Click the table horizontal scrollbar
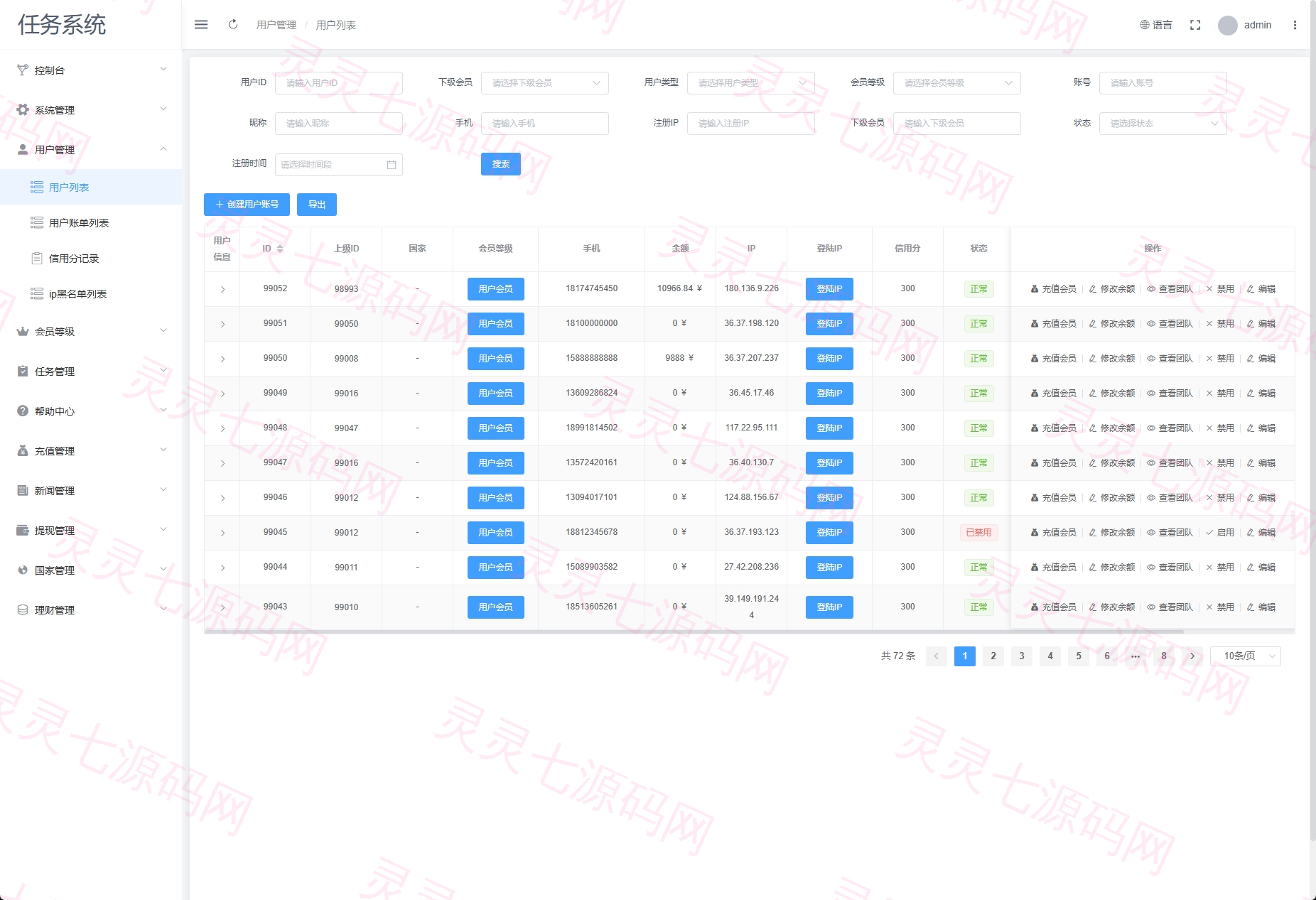This screenshot has height=900, width=1316. 694,631
